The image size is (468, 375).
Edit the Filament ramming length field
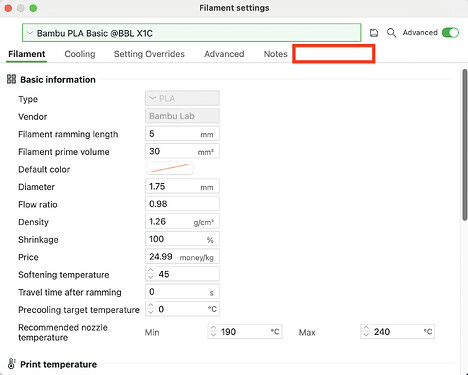pyautogui.click(x=182, y=134)
